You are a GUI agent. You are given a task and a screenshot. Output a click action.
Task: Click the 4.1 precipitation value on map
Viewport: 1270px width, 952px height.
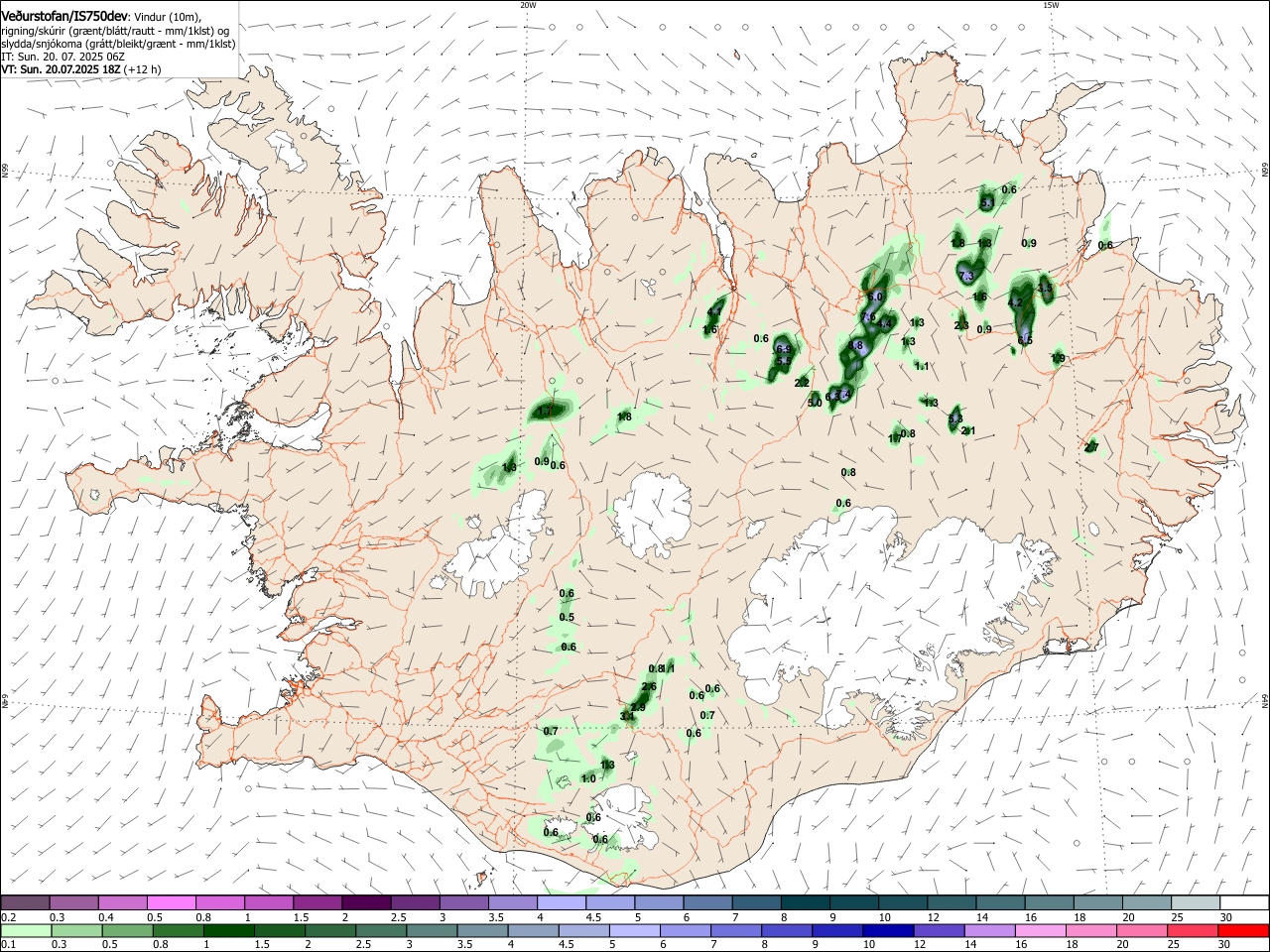tap(714, 312)
